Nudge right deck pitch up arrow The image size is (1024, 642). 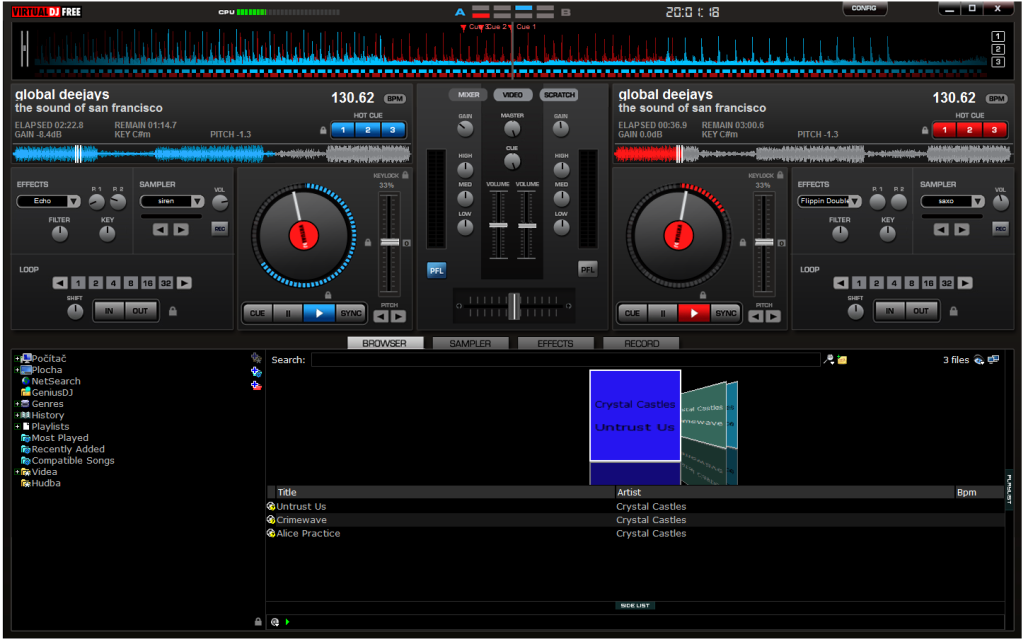(x=773, y=317)
